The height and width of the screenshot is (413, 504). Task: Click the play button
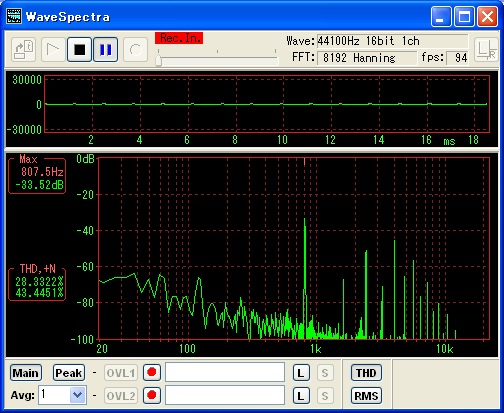53,49
